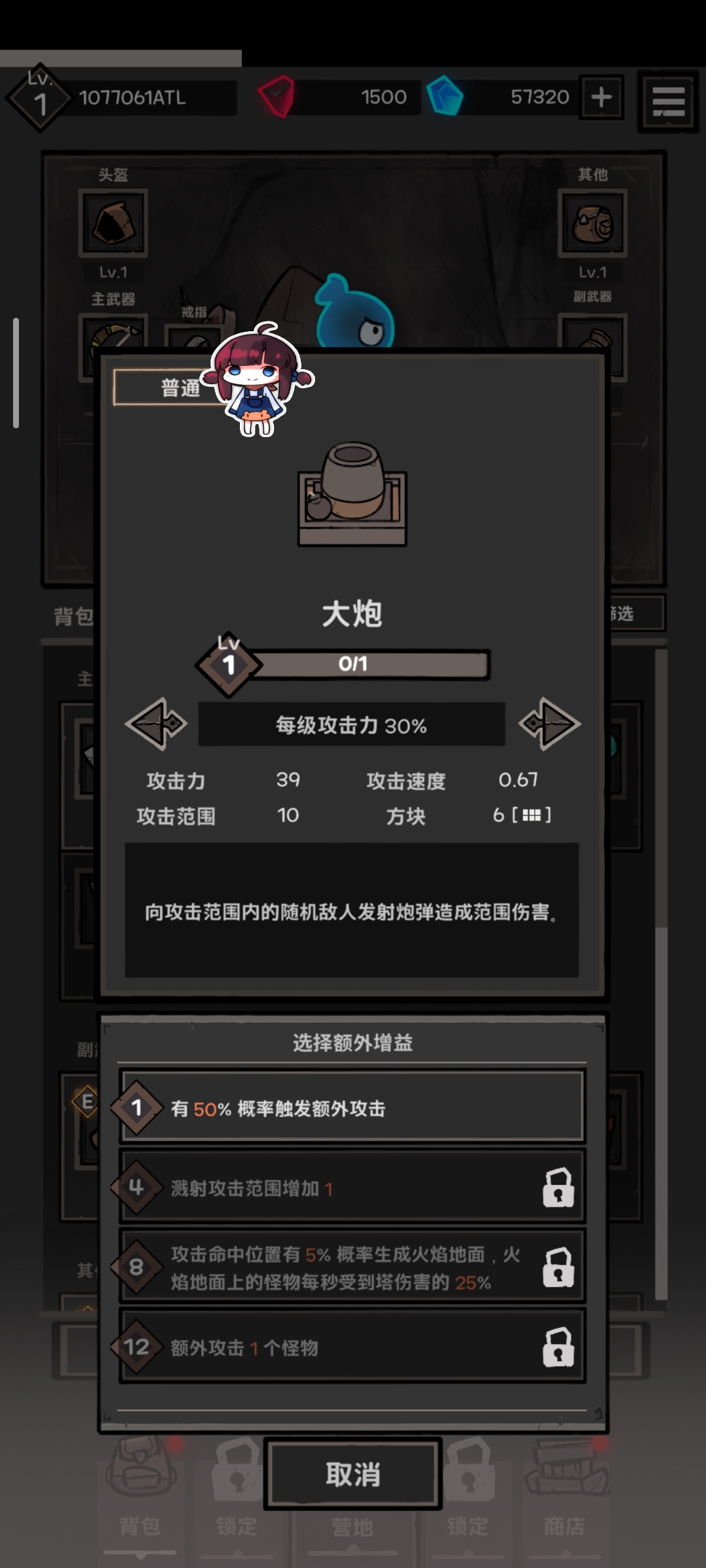Click the 取消 cancel button

pyautogui.click(x=353, y=1474)
